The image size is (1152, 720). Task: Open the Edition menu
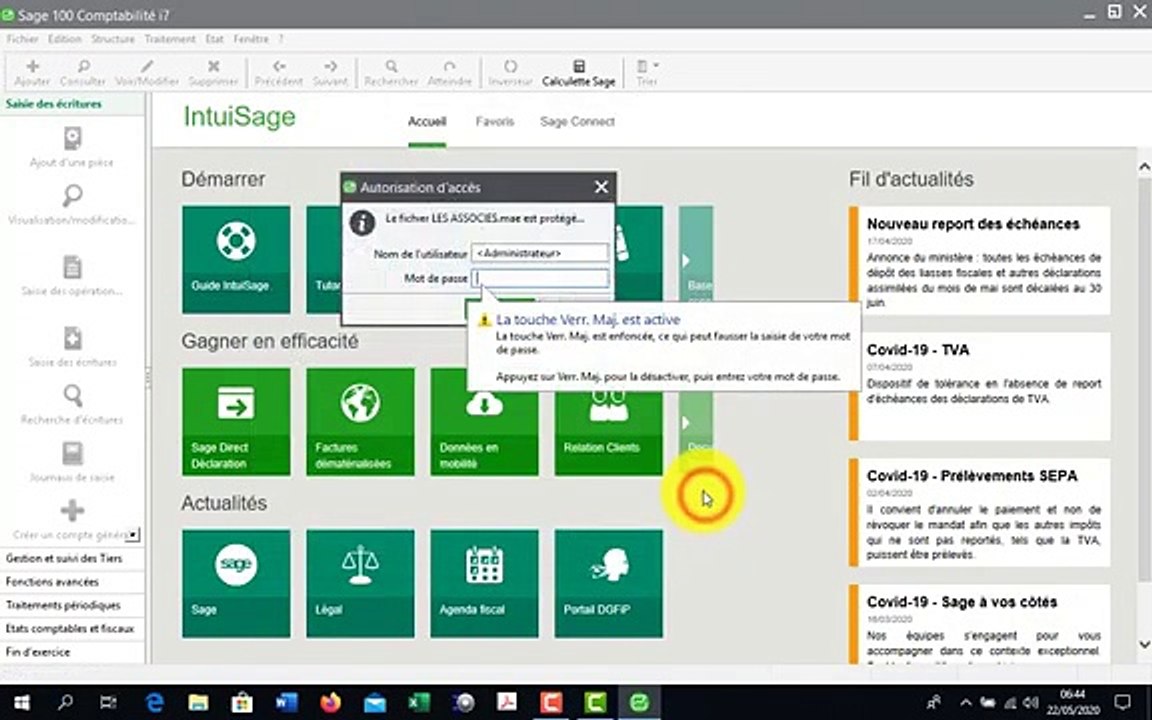[65, 39]
